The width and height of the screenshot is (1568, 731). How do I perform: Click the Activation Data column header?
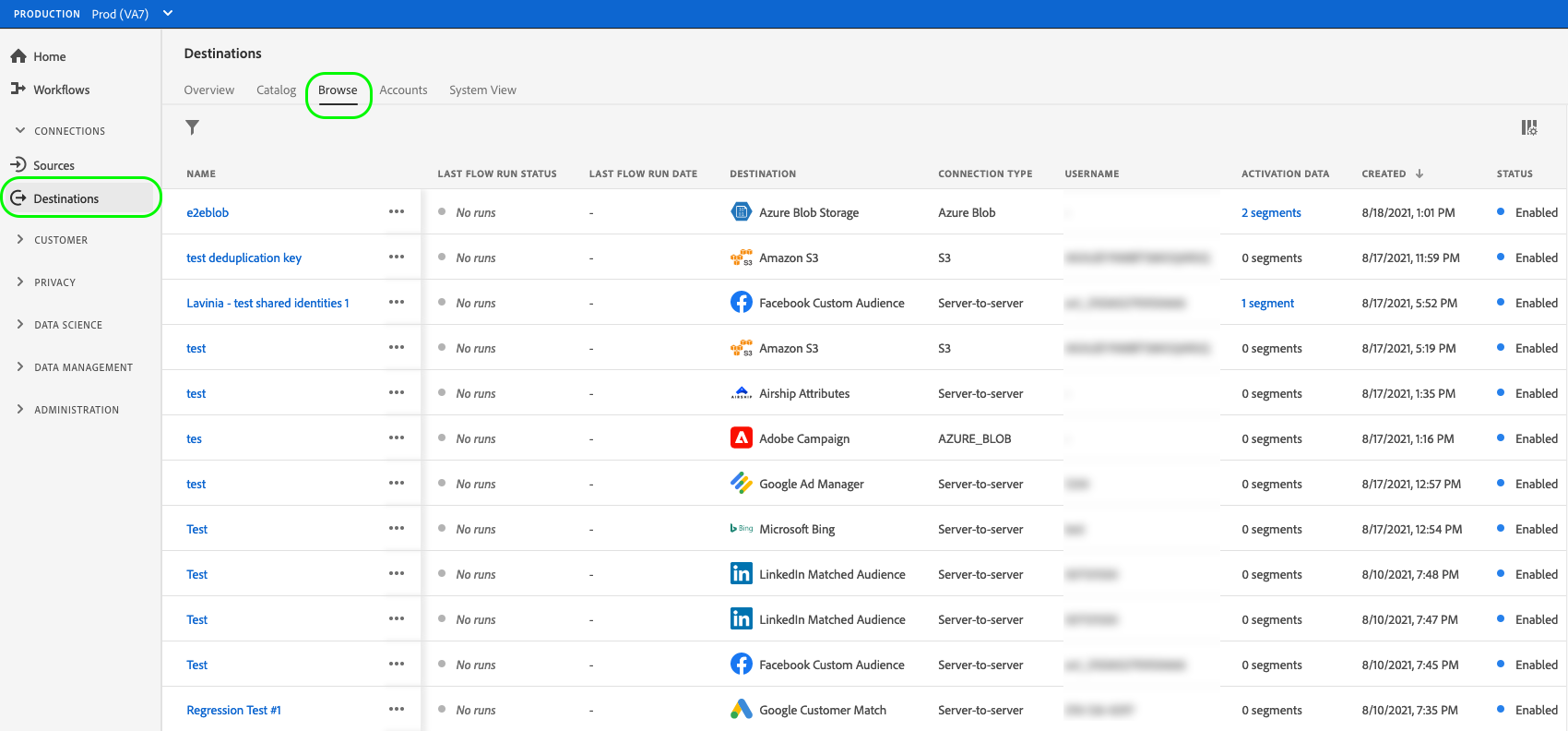1285,174
